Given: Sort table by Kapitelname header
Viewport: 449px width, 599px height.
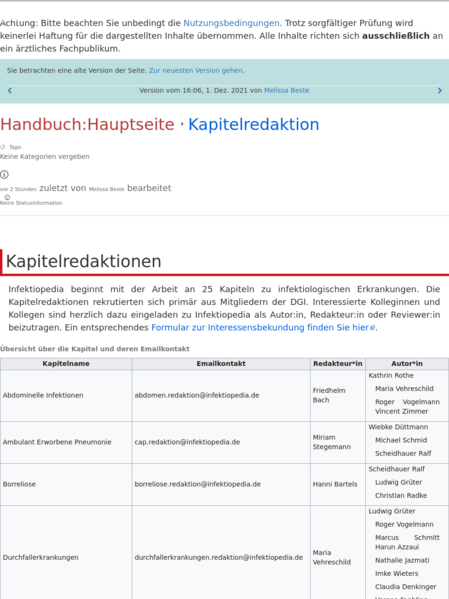Looking at the screenshot, I should pyautogui.click(x=66, y=364).
